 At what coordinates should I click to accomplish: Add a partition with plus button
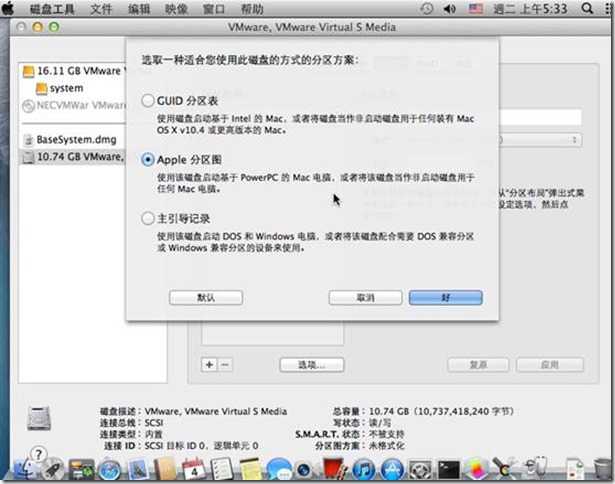(209, 365)
